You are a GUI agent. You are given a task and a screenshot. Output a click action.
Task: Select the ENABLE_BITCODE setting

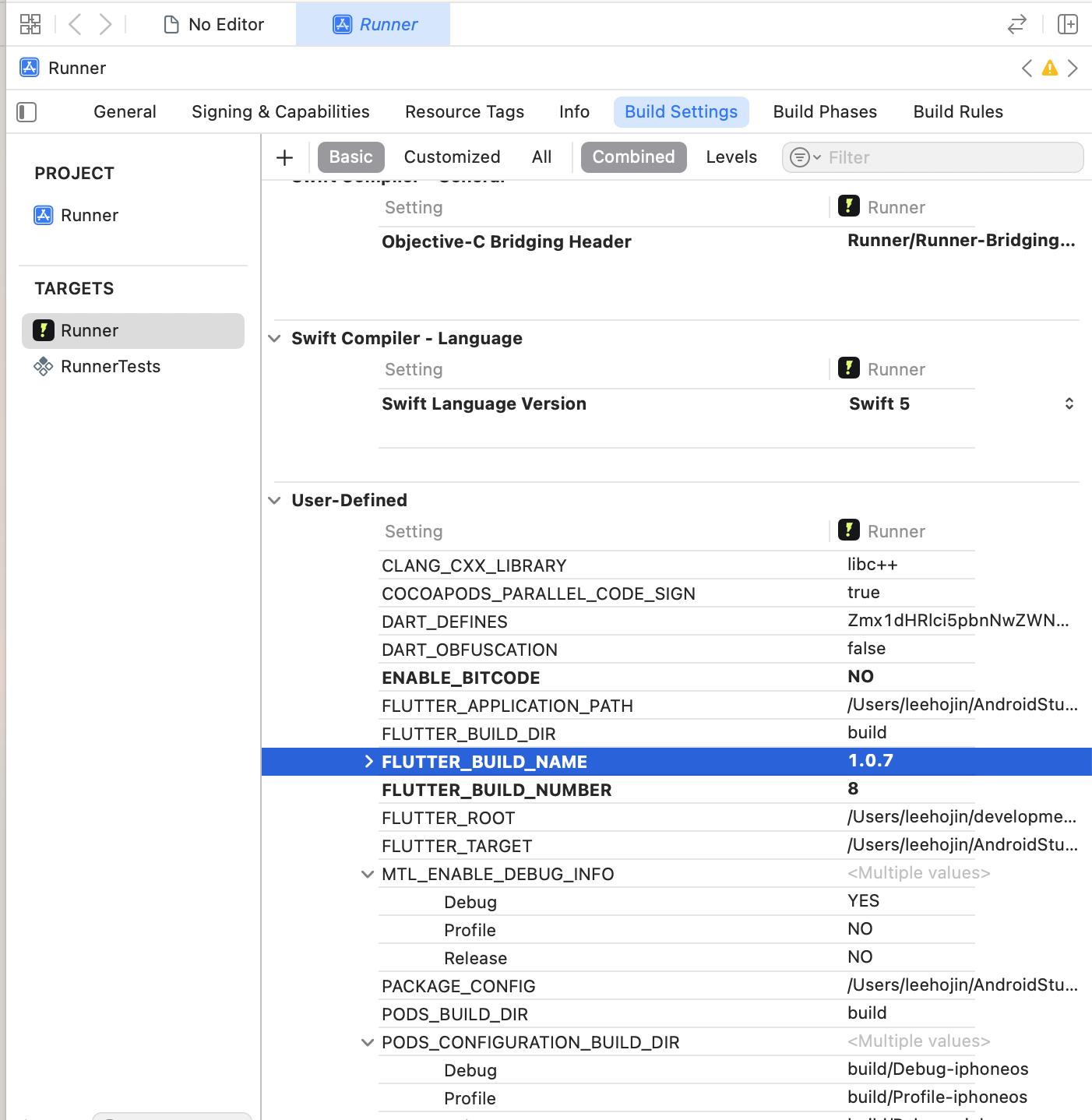(x=460, y=678)
